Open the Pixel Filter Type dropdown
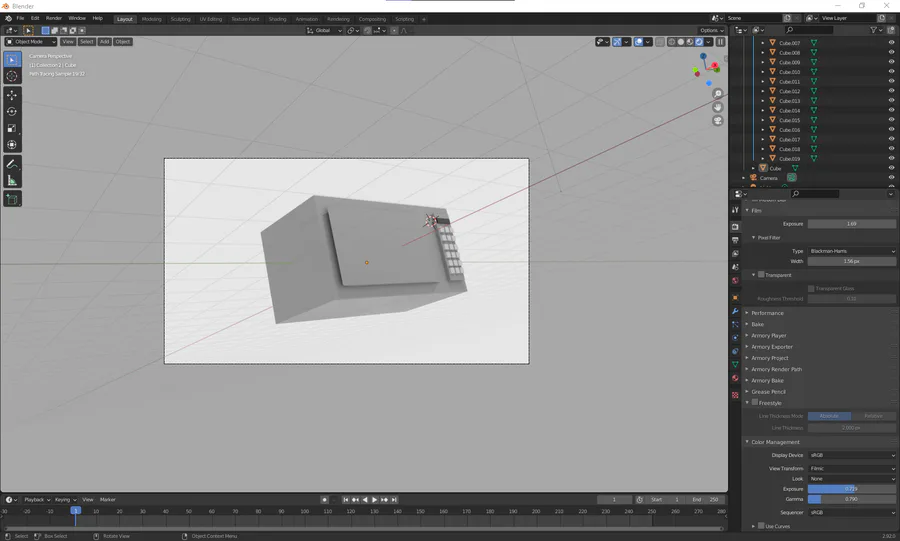The height and width of the screenshot is (541, 900). click(851, 251)
